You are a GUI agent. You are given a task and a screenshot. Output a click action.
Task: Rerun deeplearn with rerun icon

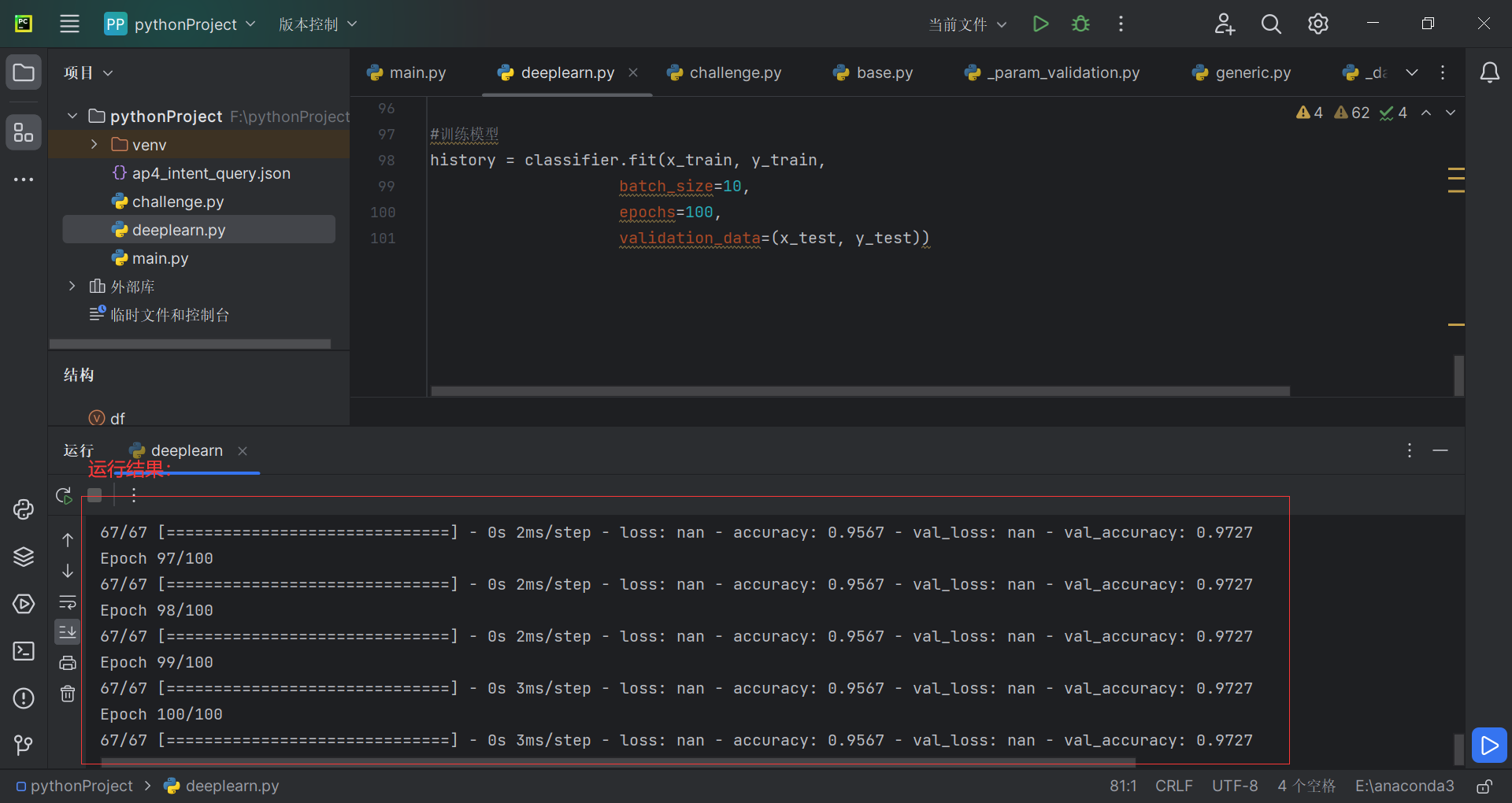(64, 495)
